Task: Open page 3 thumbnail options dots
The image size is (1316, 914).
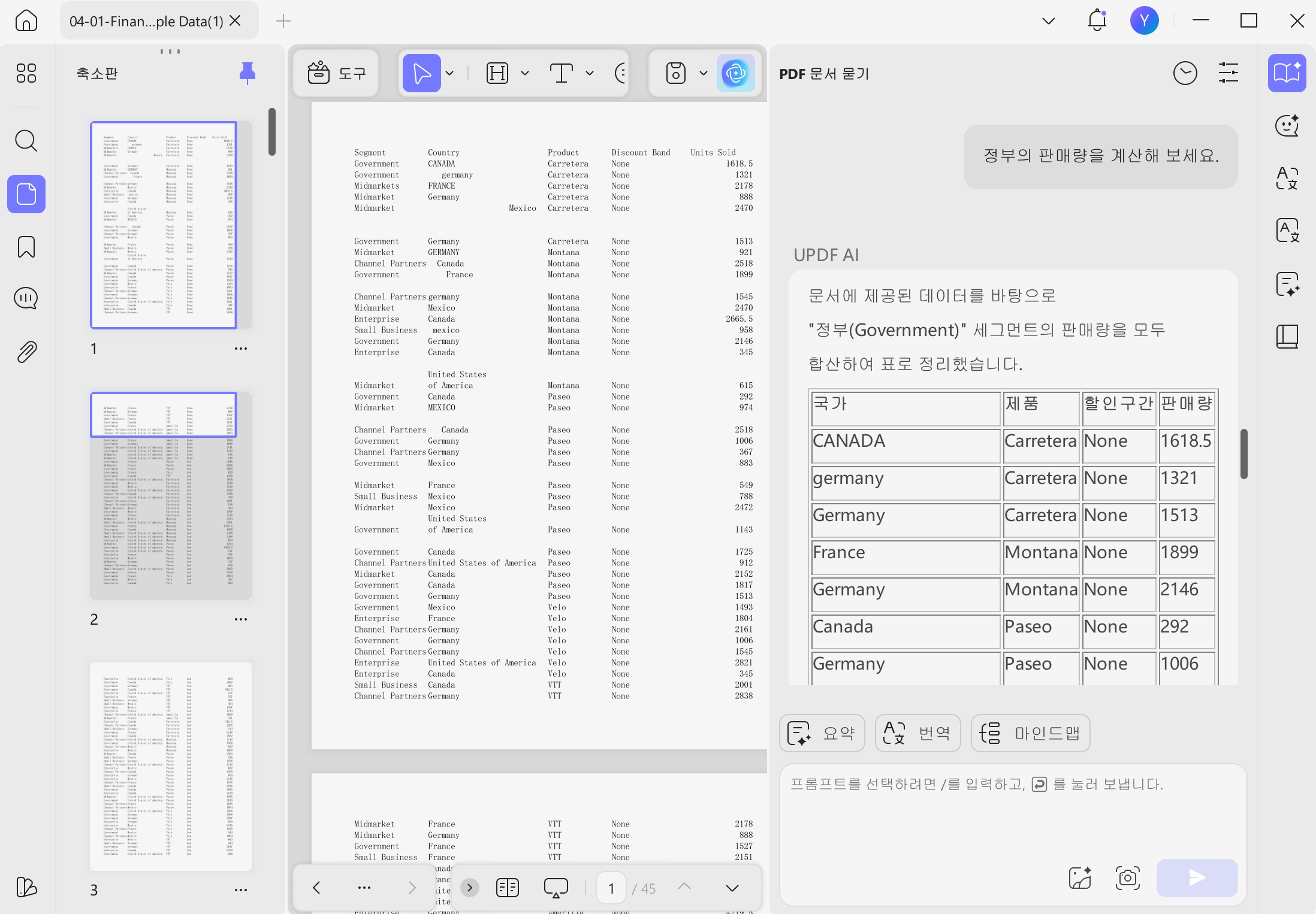Action: (241, 890)
